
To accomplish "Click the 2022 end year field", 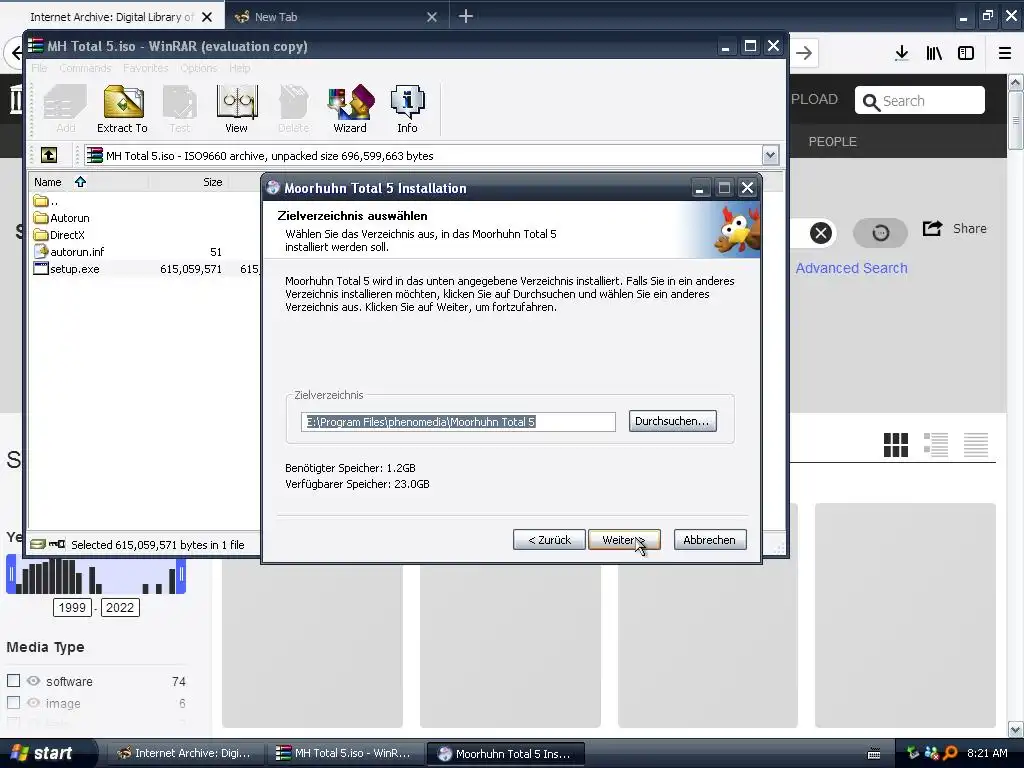I will point(120,607).
